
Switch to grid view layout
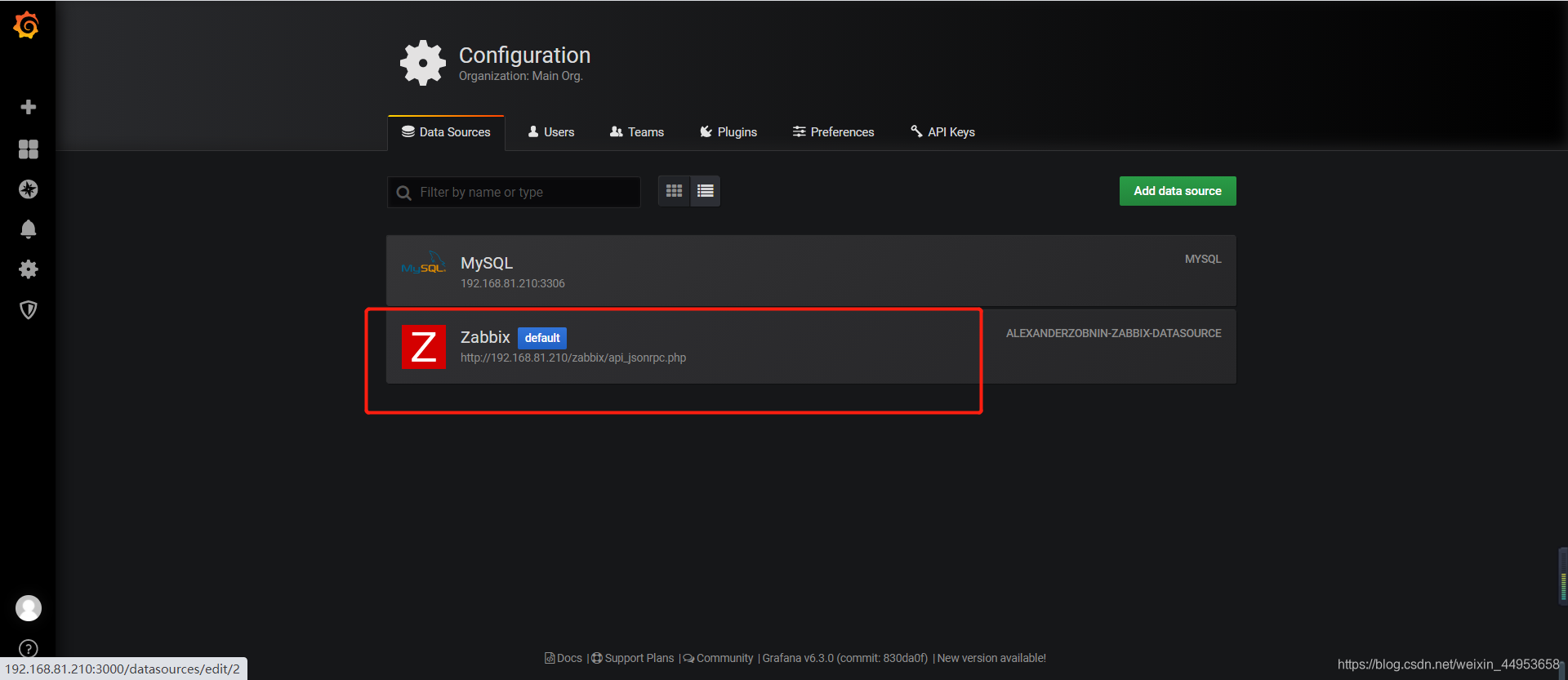(x=674, y=191)
